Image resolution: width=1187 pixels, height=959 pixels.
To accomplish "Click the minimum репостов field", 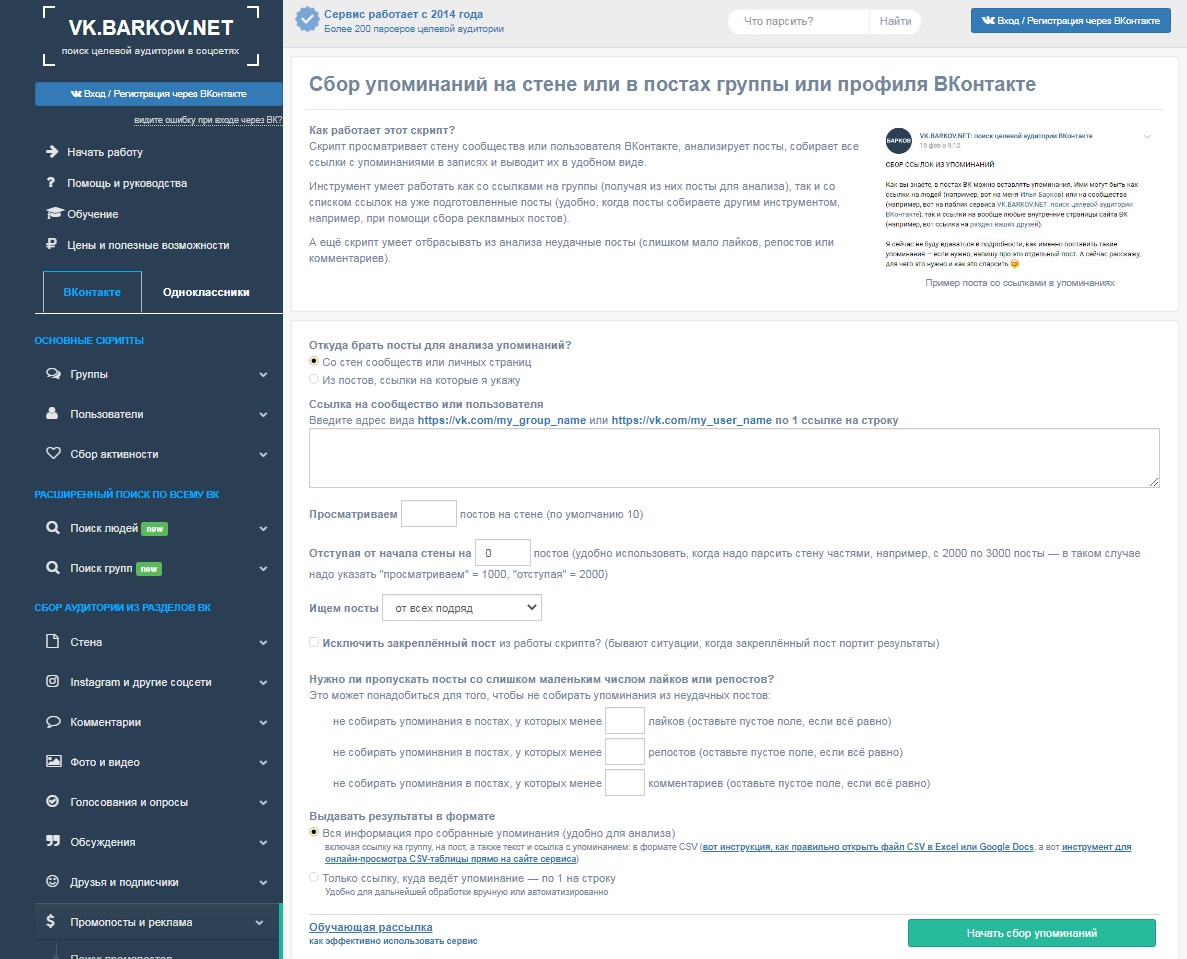I will tap(625, 752).
